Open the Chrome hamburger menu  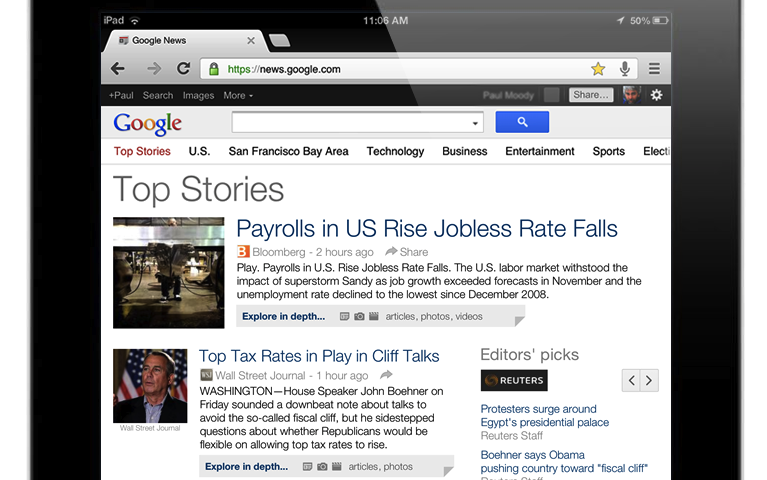pyautogui.click(x=654, y=69)
